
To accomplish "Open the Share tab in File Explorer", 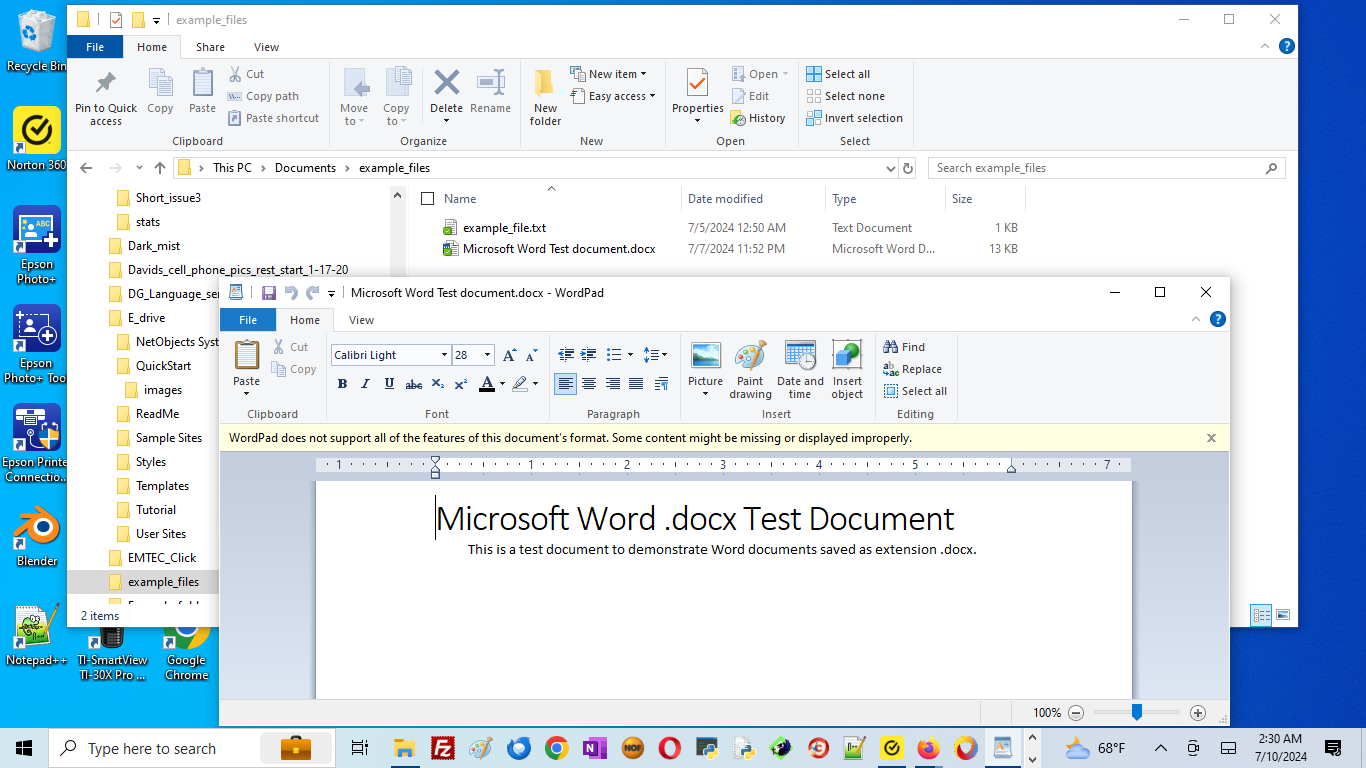I will pos(210,47).
